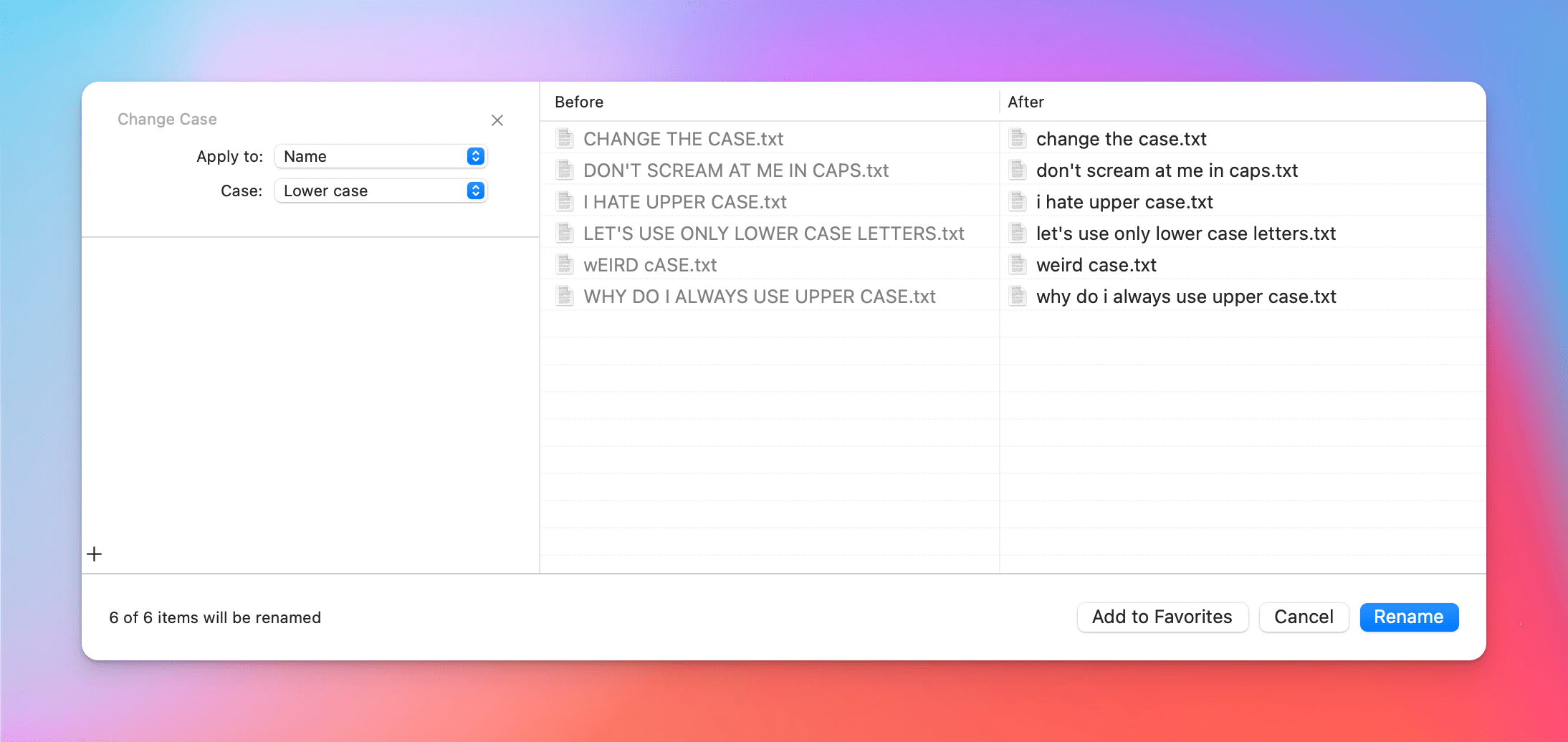Select the LET'S USE ONLY LOWER CASE icon
1568x742 pixels.
click(x=565, y=233)
